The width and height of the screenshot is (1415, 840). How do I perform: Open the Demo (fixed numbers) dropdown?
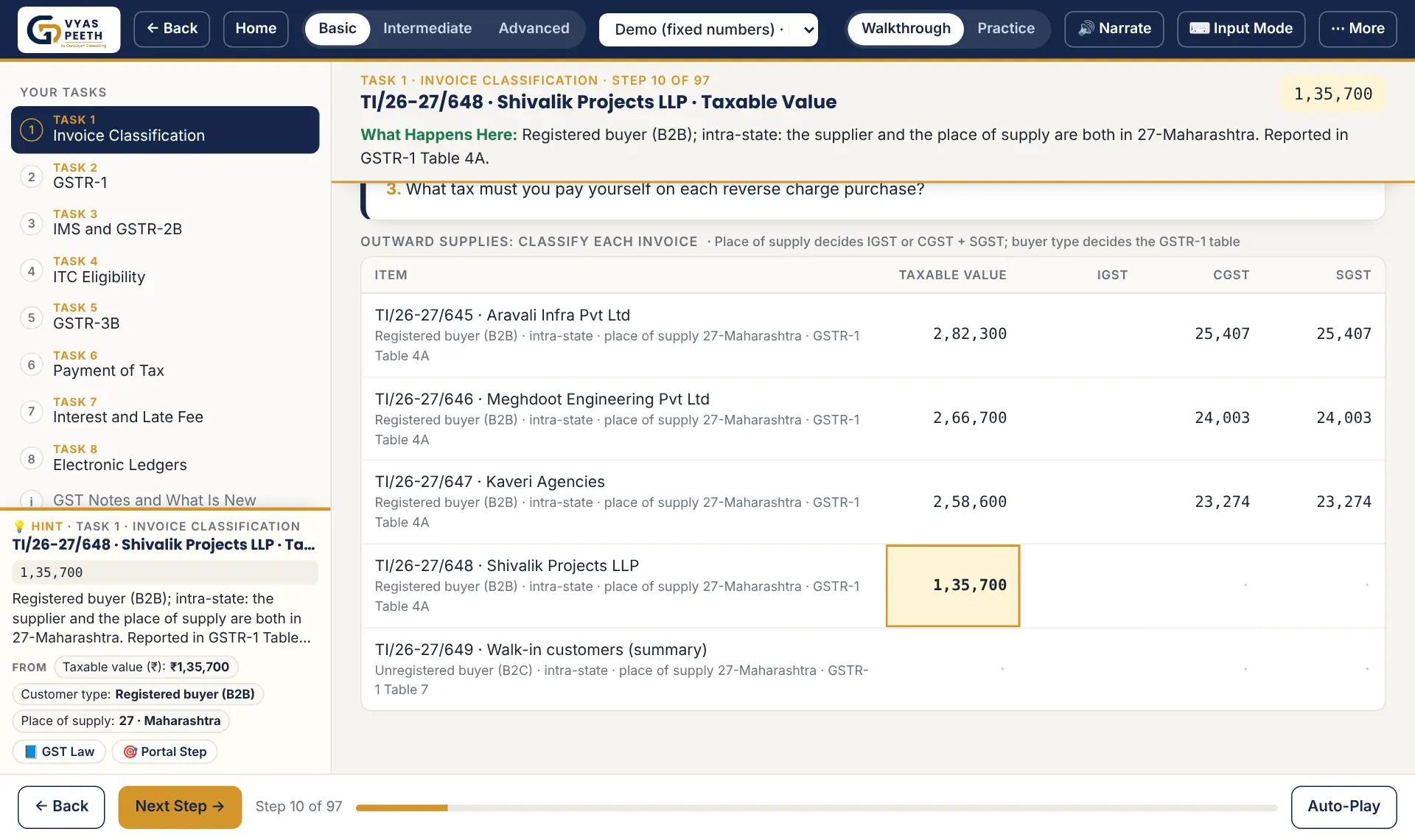click(708, 29)
